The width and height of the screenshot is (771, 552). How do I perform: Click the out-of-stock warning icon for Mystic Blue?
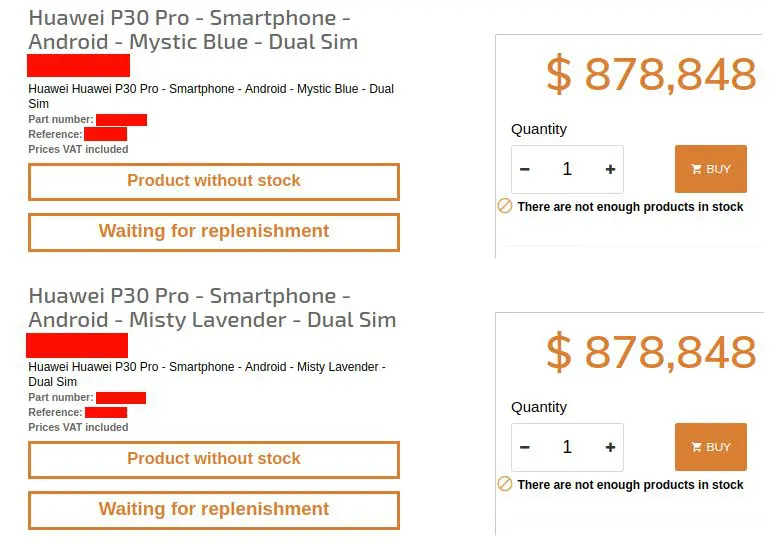pos(505,206)
